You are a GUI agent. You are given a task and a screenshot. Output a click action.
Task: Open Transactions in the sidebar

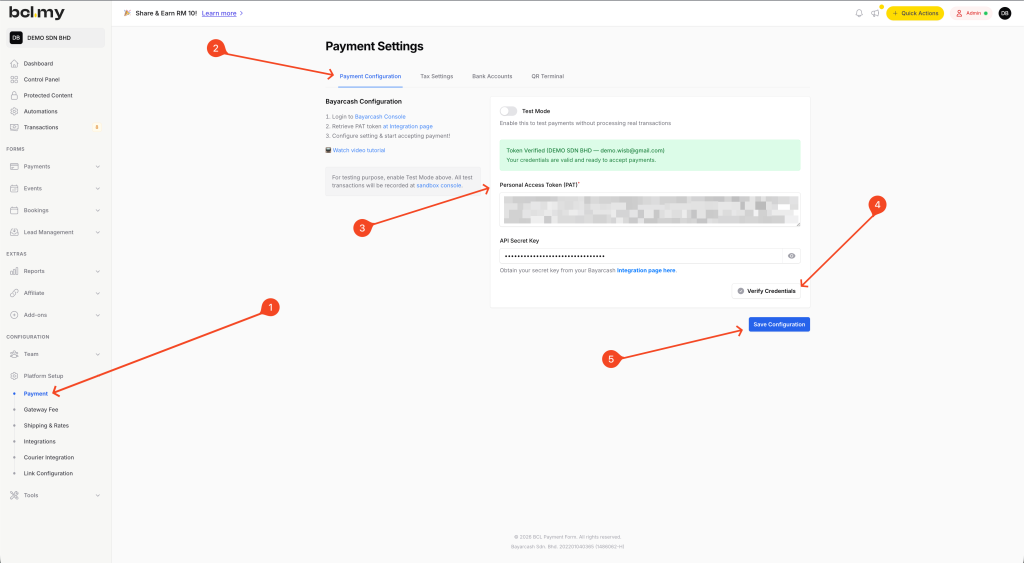(x=40, y=127)
